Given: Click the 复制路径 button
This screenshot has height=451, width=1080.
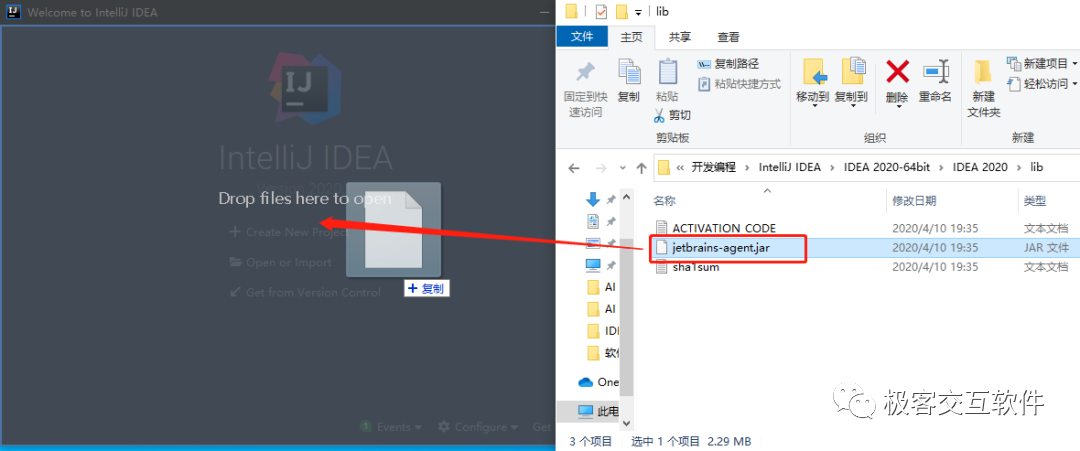Looking at the screenshot, I should (729, 64).
